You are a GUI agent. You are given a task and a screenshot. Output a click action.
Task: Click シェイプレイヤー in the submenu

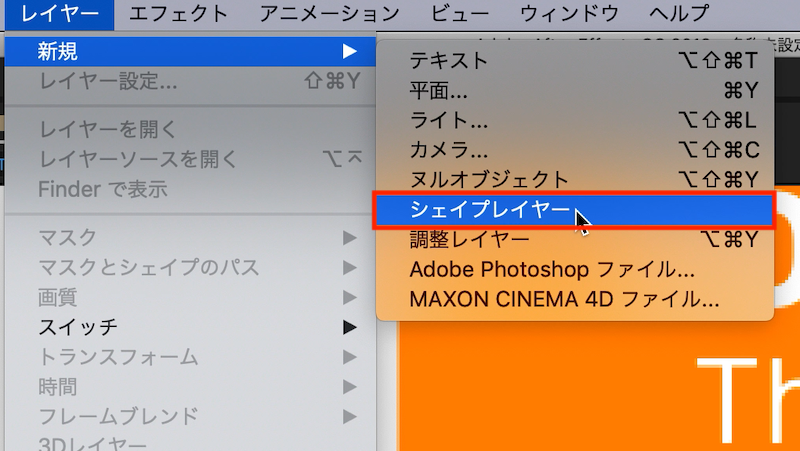coord(490,210)
